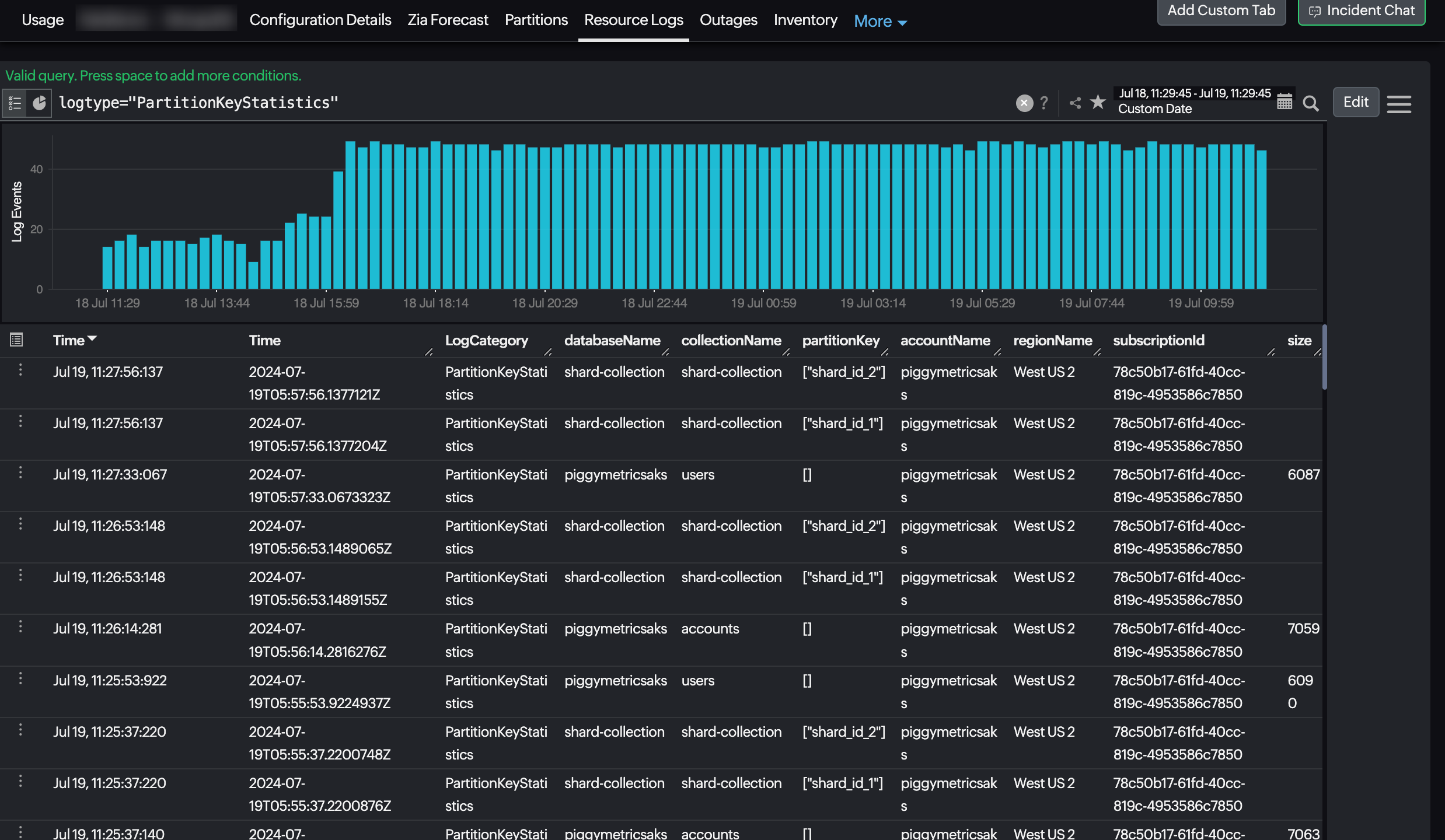Image resolution: width=1445 pixels, height=840 pixels.
Task: Open Incident Chat
Action: click(x=1362, y=10)
